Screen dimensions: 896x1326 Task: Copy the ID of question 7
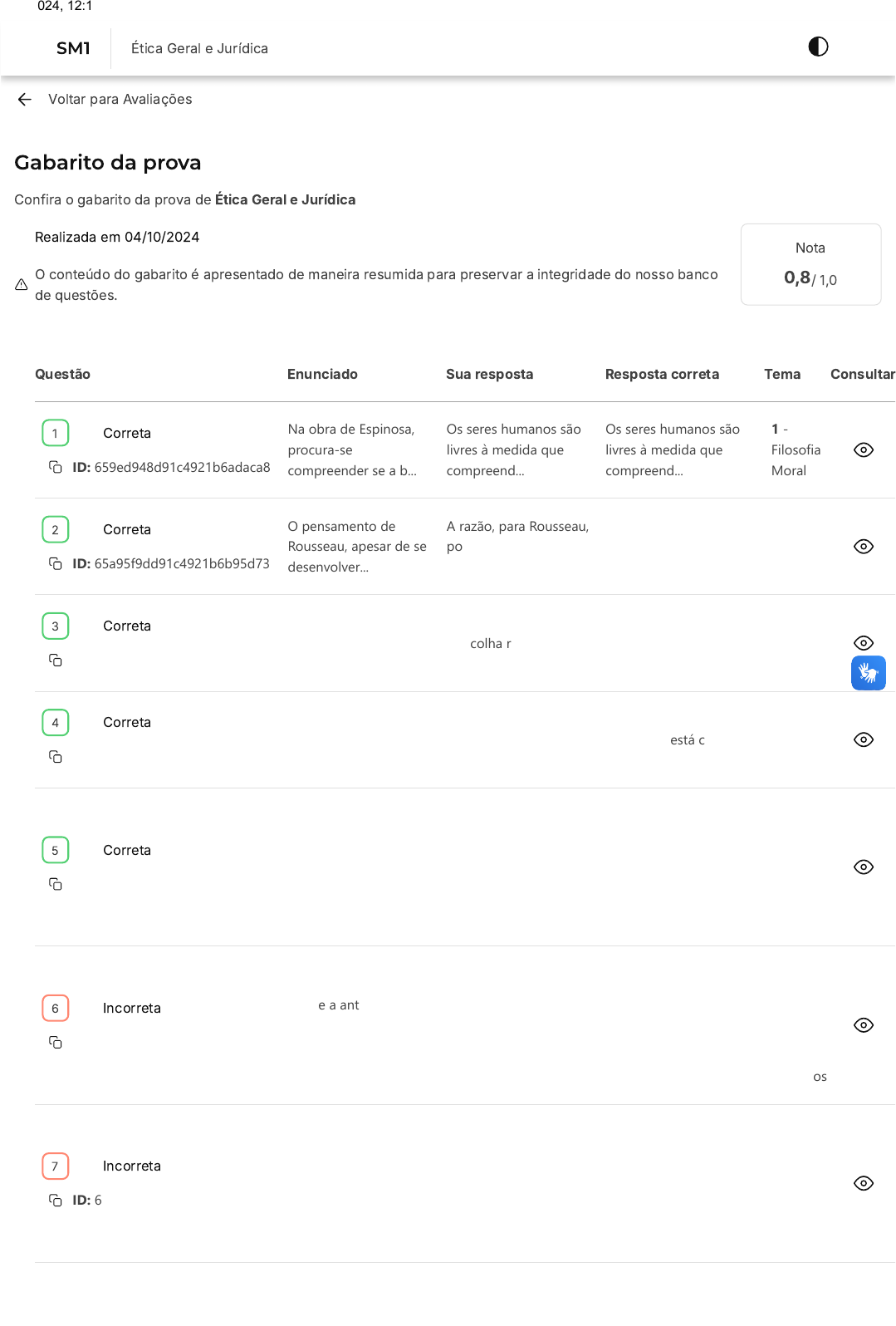point(56,1201)
